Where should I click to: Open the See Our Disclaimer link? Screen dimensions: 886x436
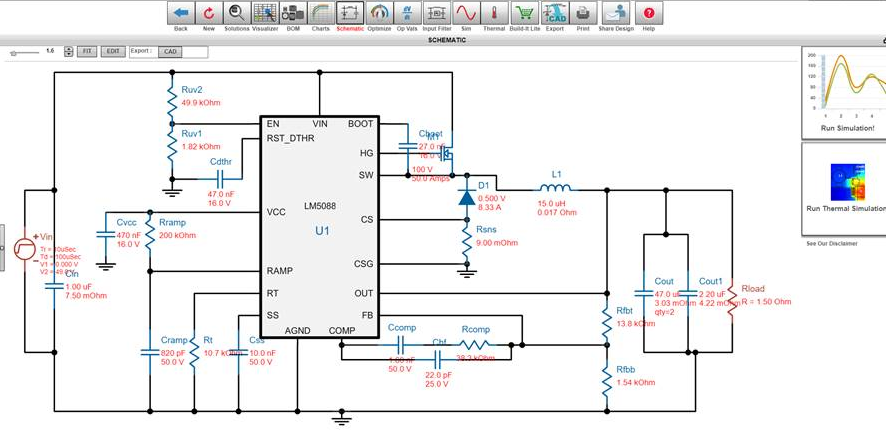tap(832, 243)
